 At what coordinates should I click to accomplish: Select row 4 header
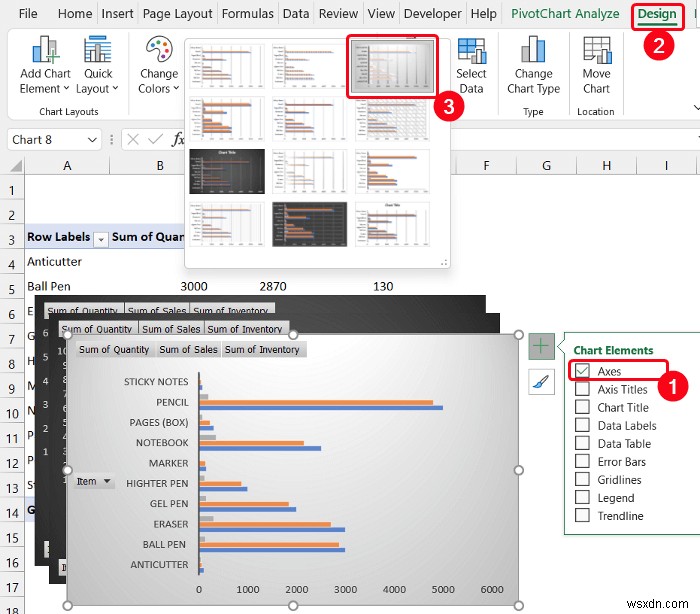(12, 264)
